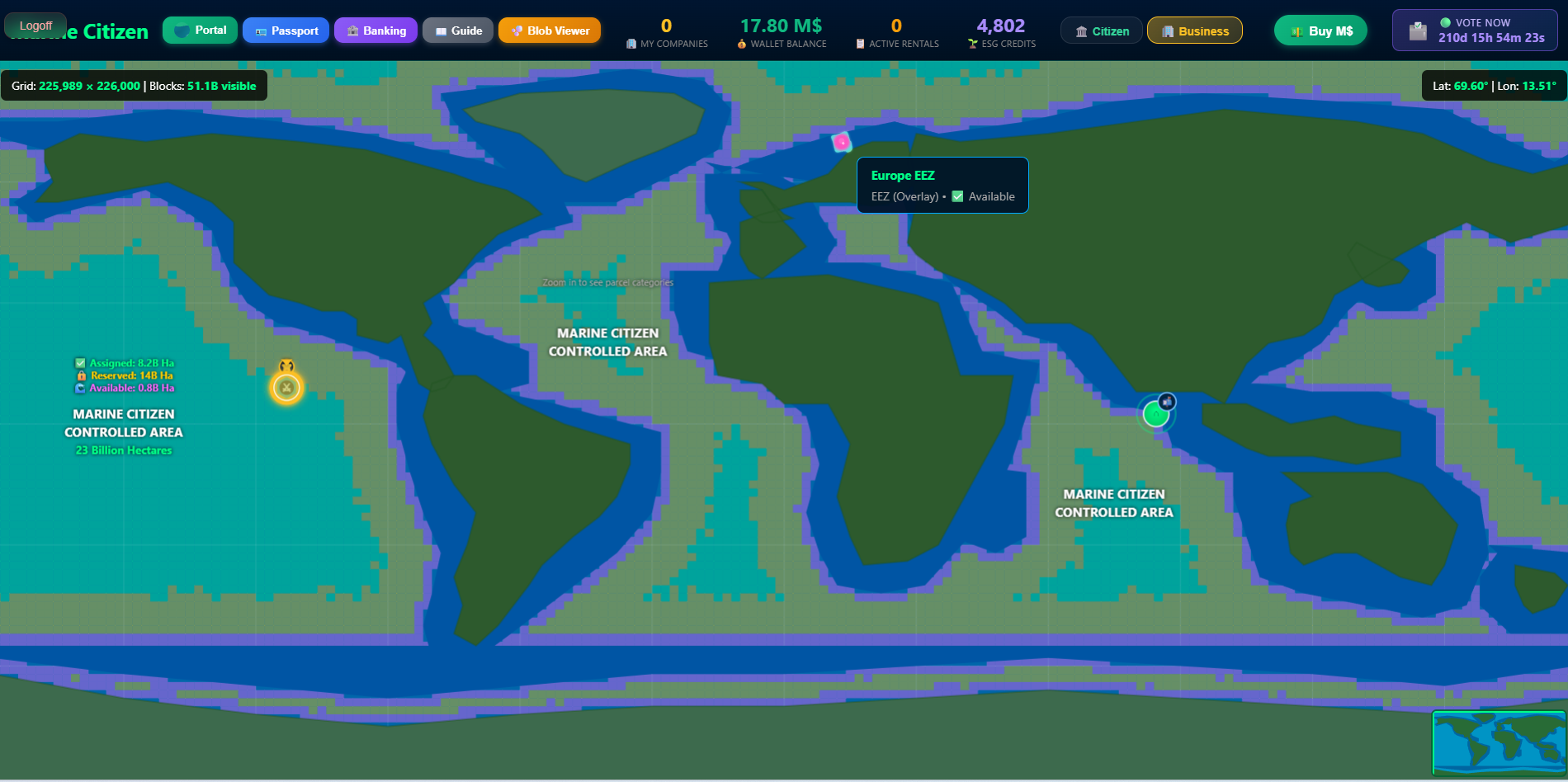Click the sprout icon beside ESG Credits

(973, 44)
